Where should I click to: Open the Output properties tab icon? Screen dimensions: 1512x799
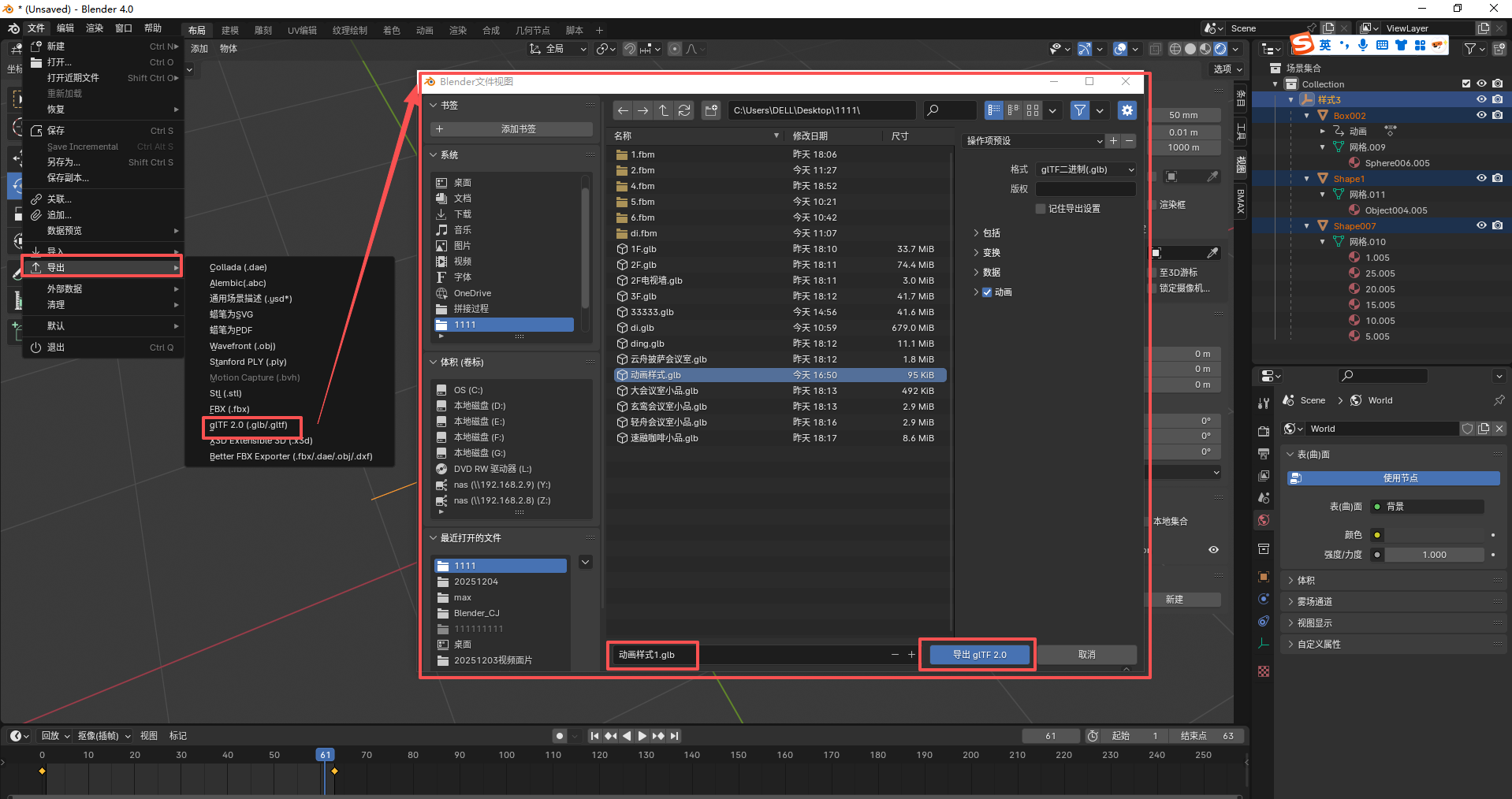tap(1264, 454)
